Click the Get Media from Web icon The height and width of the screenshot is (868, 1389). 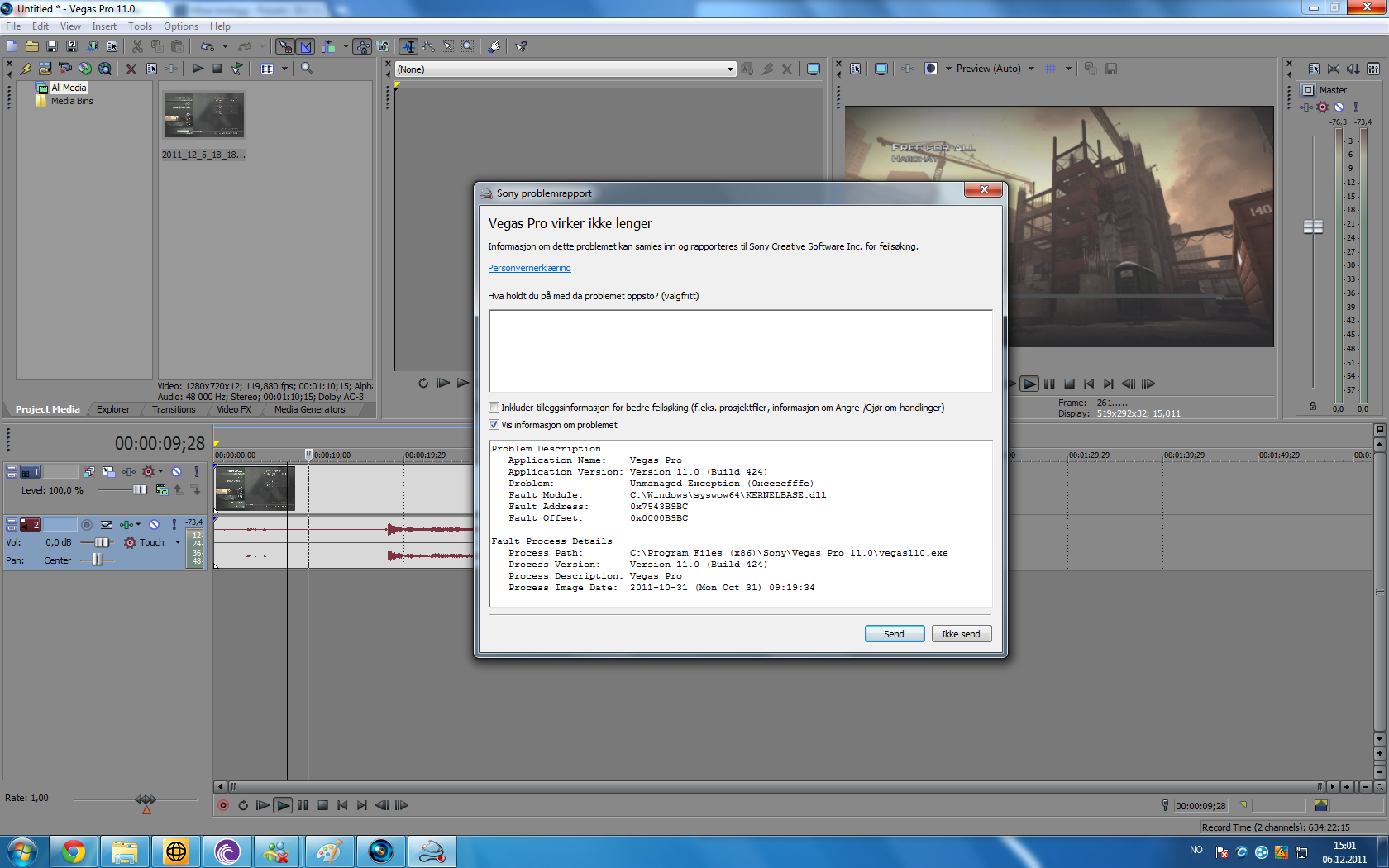(105, 69)
